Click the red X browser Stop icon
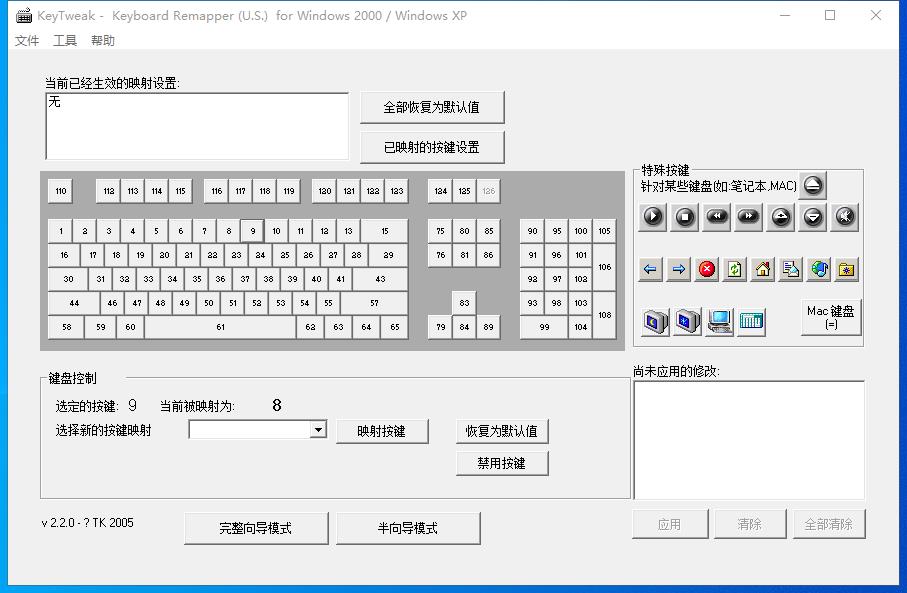Image resolution: width=907 pixels, height=593 pixels. coord(707,269)
